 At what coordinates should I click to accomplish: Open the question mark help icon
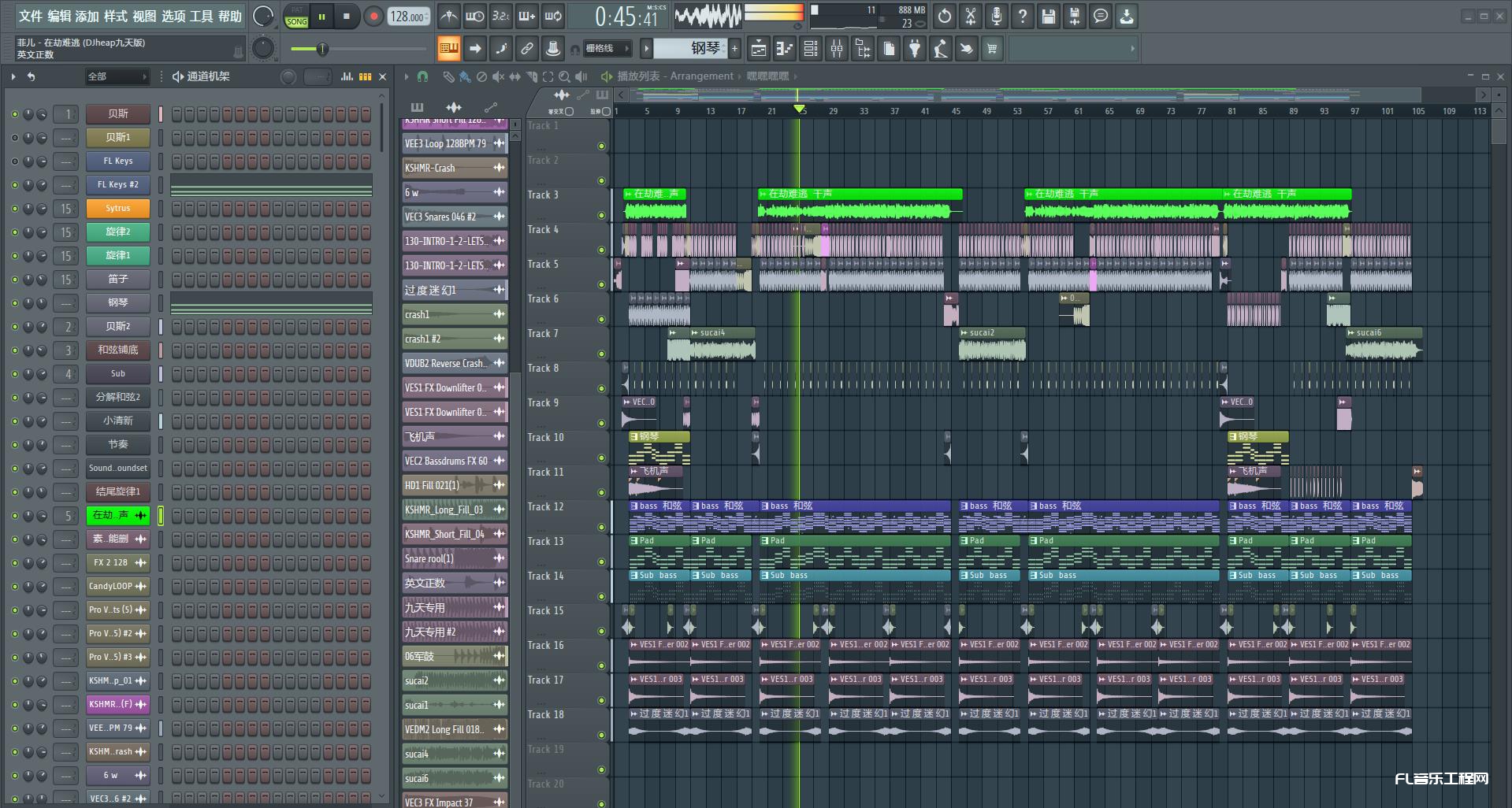click(x=1023, y=16)
